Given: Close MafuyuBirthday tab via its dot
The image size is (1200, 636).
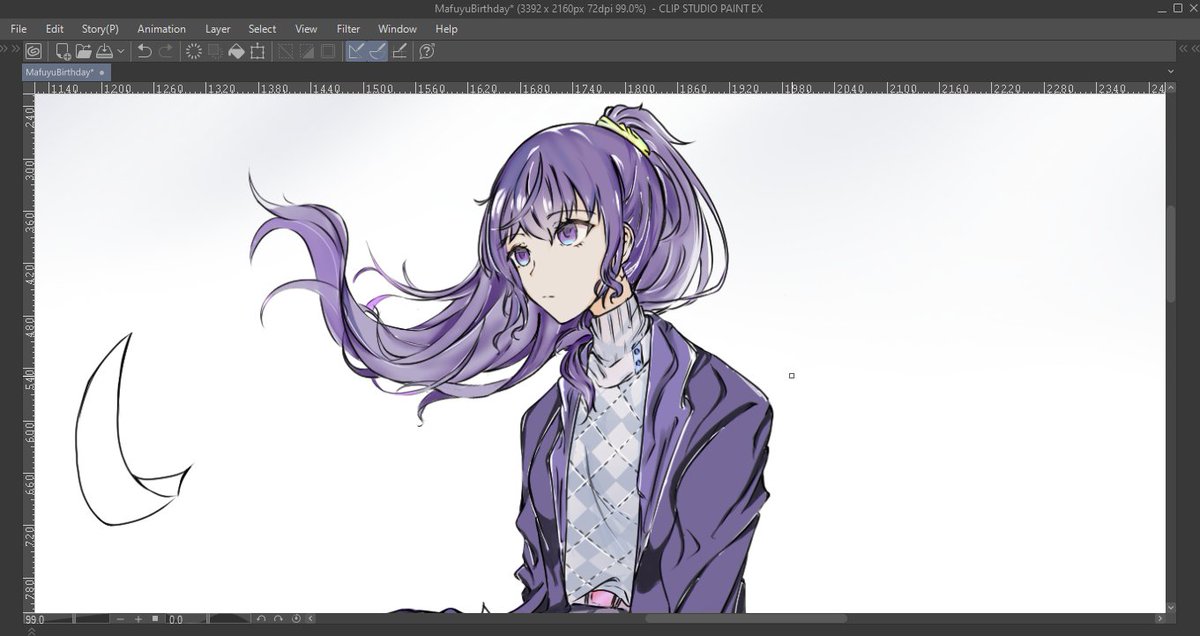Looking at the screenshot, I should [x=102, y=73].
